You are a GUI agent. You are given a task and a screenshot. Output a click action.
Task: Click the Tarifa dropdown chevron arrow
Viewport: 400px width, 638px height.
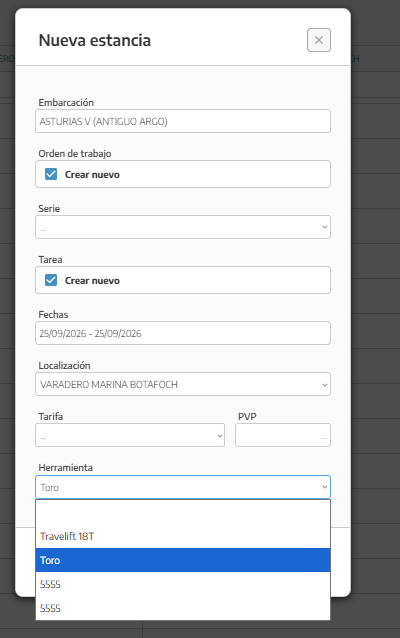point(219,436)
